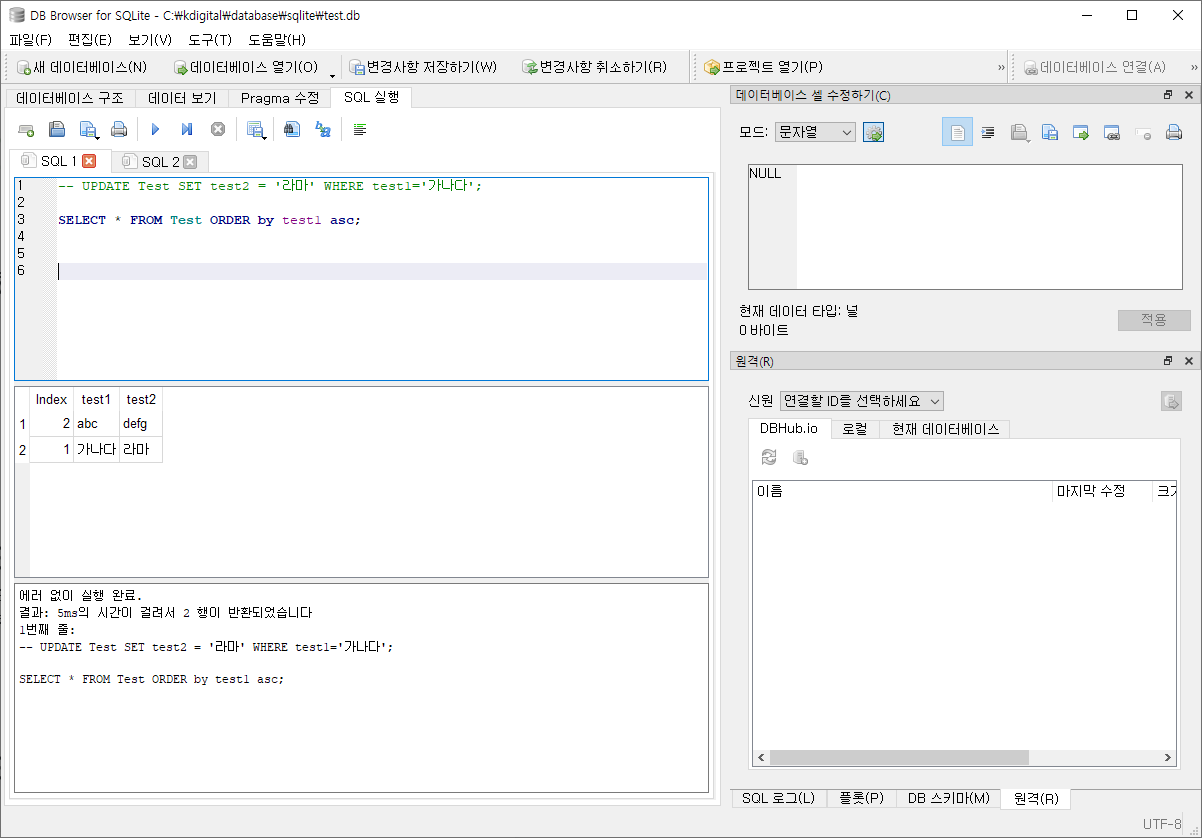Close the SQL 2 tab

point(190,162)
